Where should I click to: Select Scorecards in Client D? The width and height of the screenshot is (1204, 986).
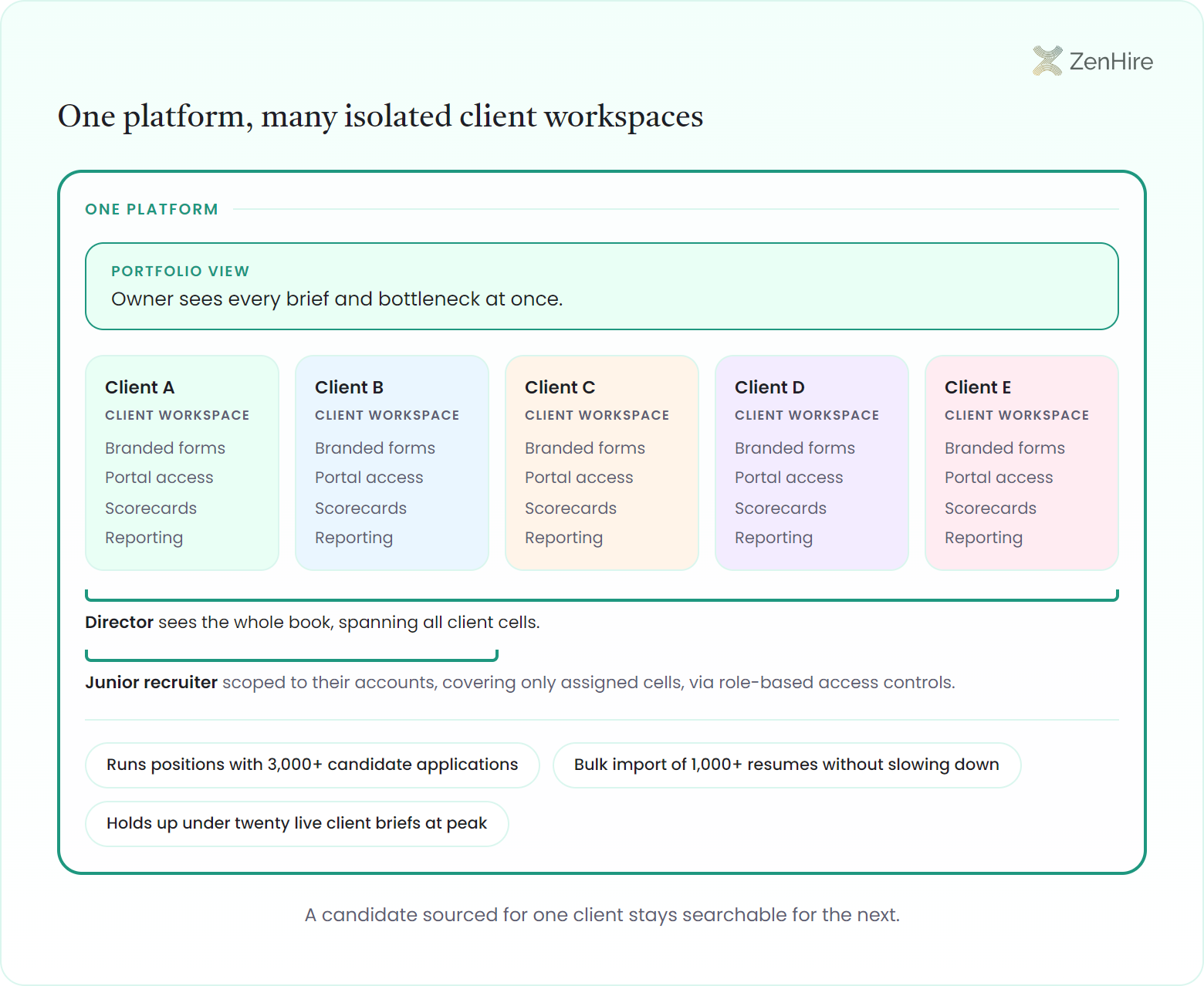click(x=781, y=508)
